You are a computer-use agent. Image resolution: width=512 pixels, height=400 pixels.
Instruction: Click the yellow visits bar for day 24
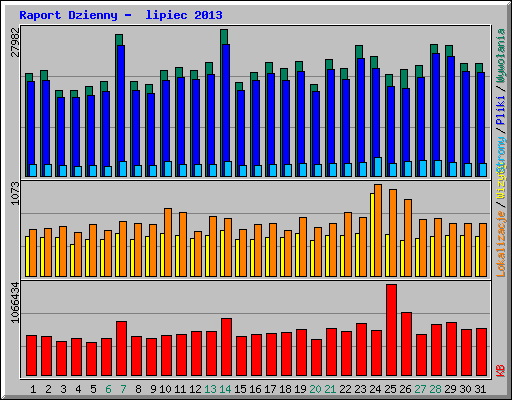point(372,235)
